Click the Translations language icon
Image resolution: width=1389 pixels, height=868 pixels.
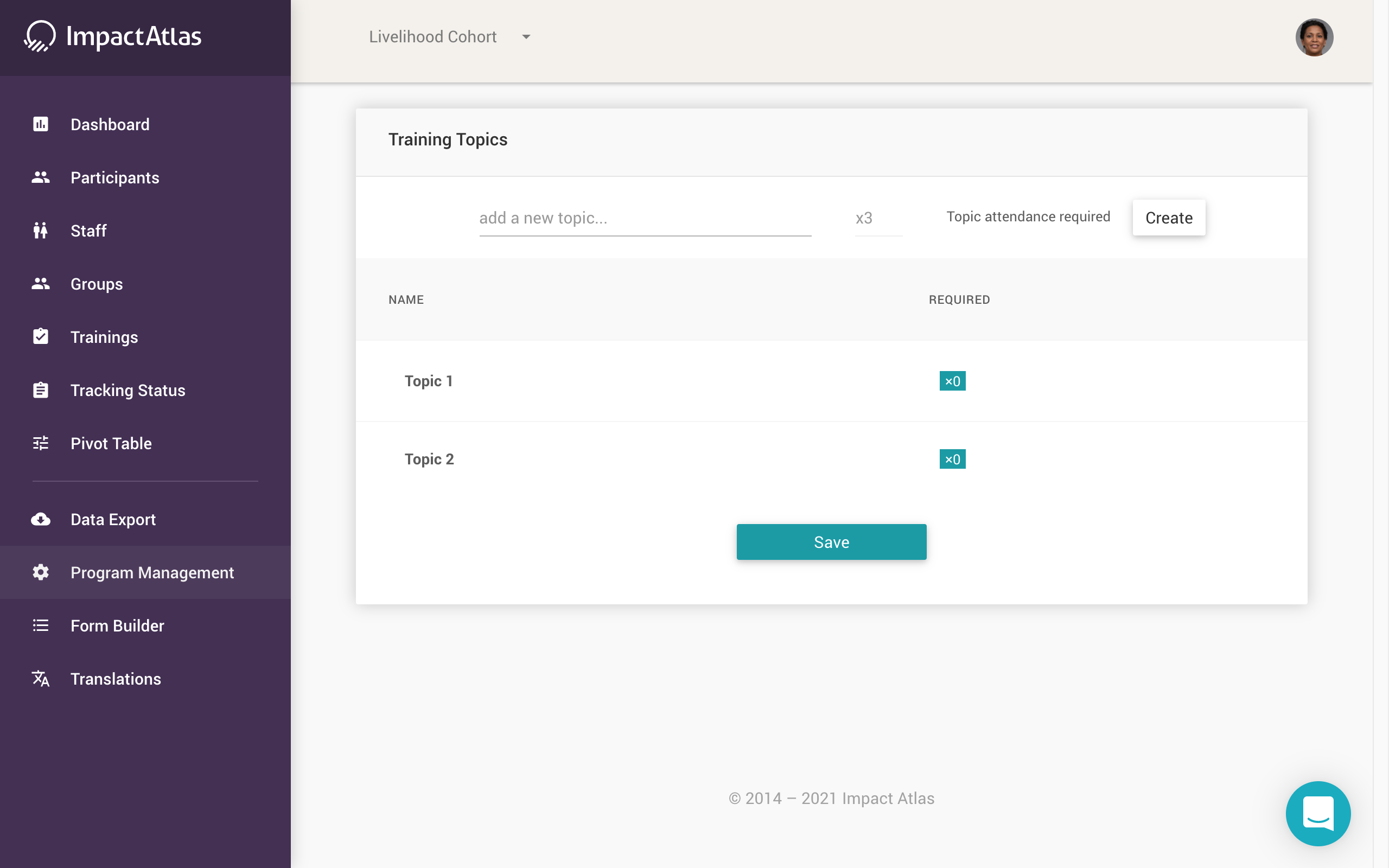point(40,679)
